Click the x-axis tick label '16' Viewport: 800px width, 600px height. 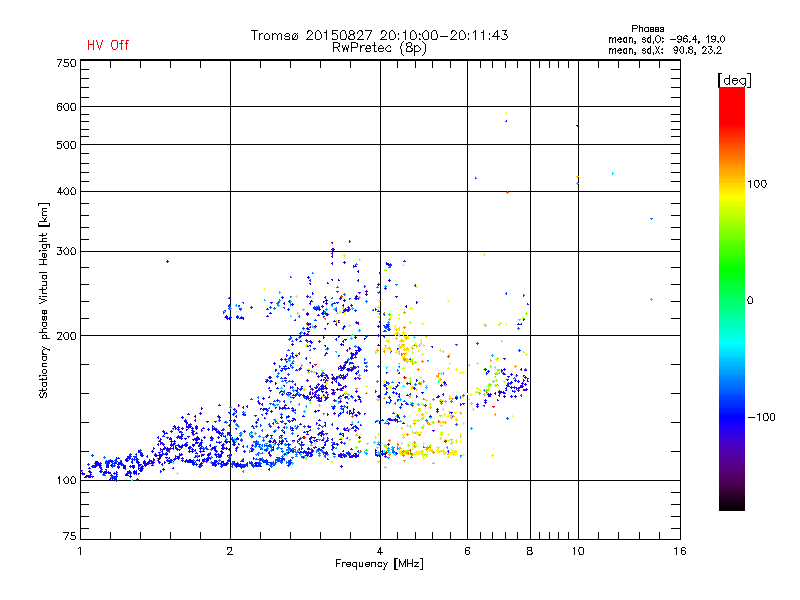[x=680, y=551]
